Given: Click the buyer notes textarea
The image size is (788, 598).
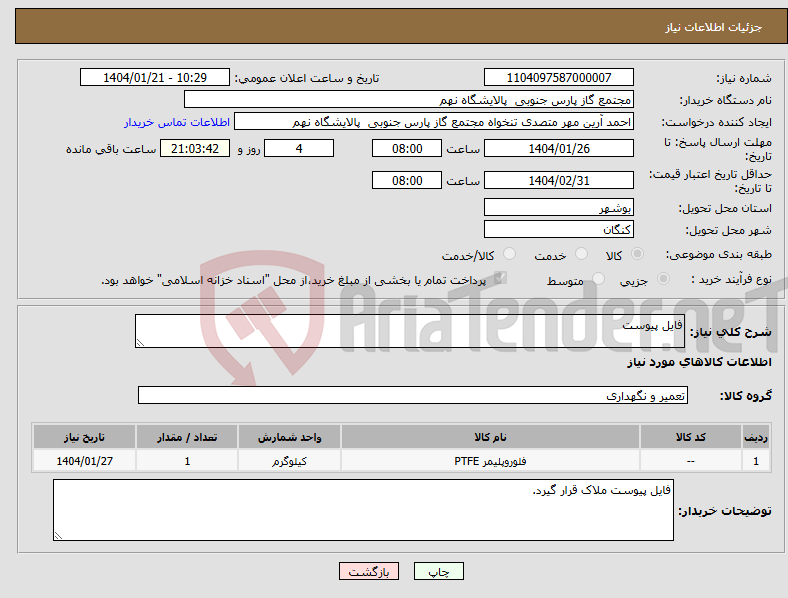Looking at the screenshot, I should 363,510.
